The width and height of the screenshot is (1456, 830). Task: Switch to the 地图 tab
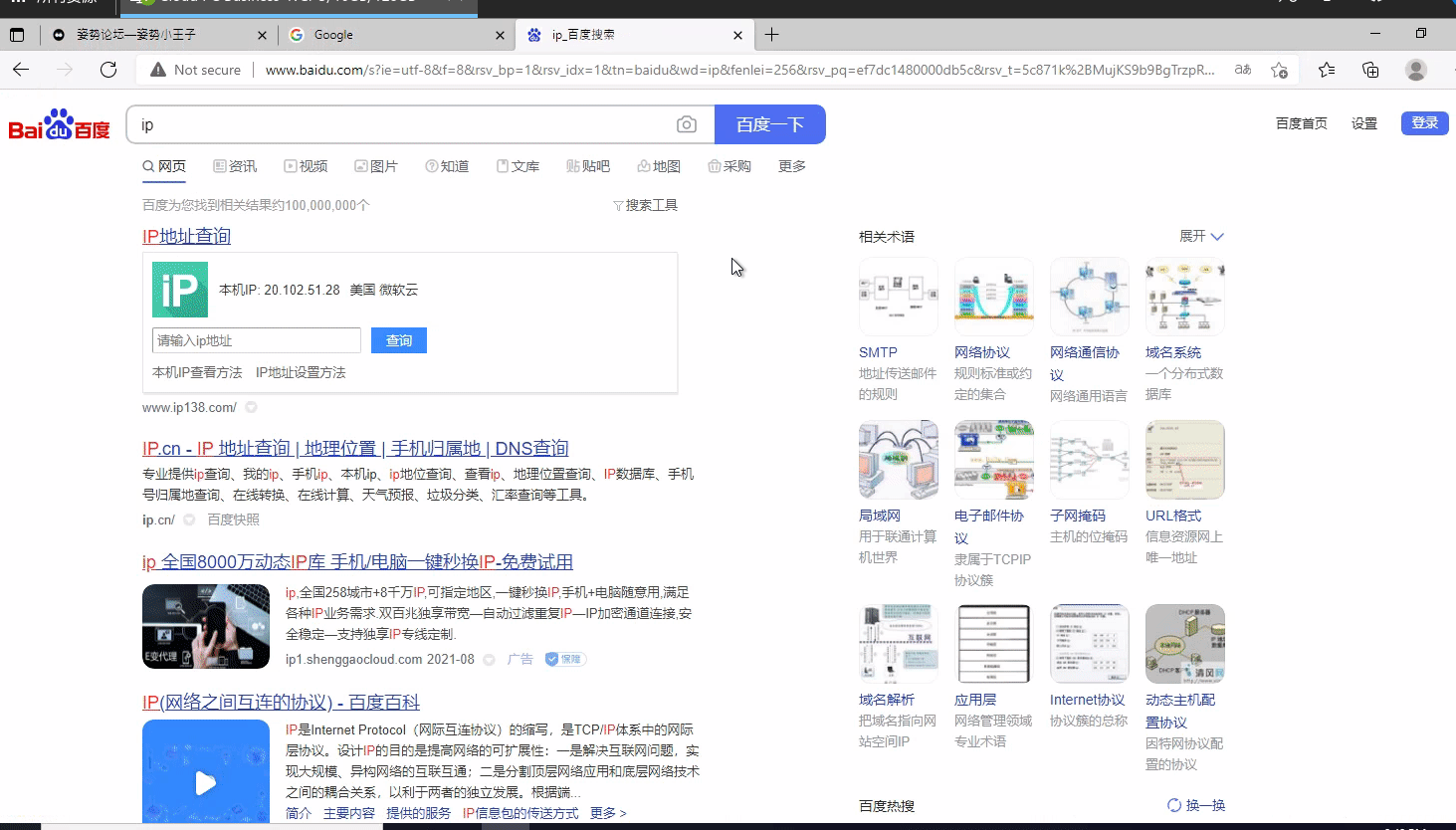pos(659,166)
